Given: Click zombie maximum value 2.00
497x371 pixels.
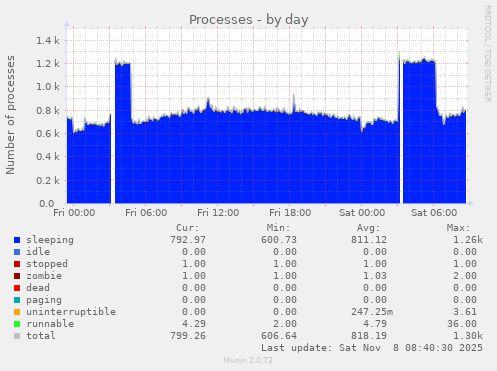Looking at the screenshot, I should coord(465,276).
